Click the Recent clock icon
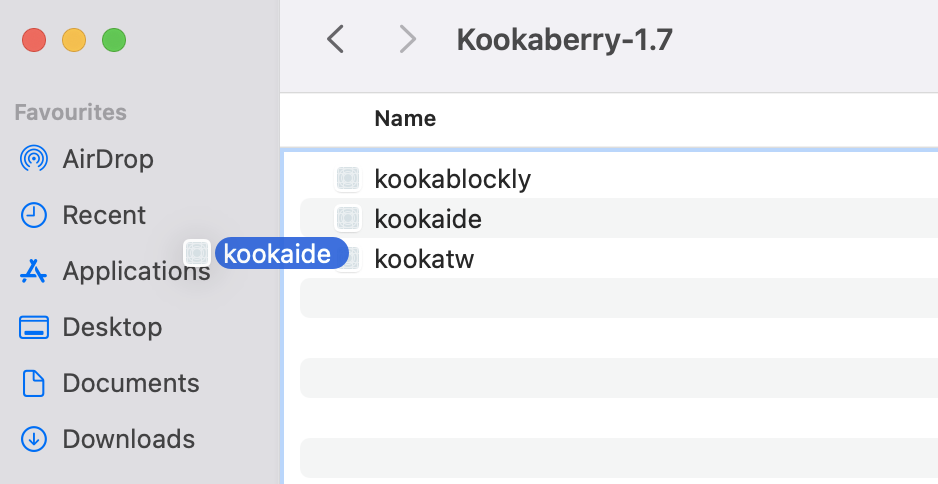 coord(34,215)
